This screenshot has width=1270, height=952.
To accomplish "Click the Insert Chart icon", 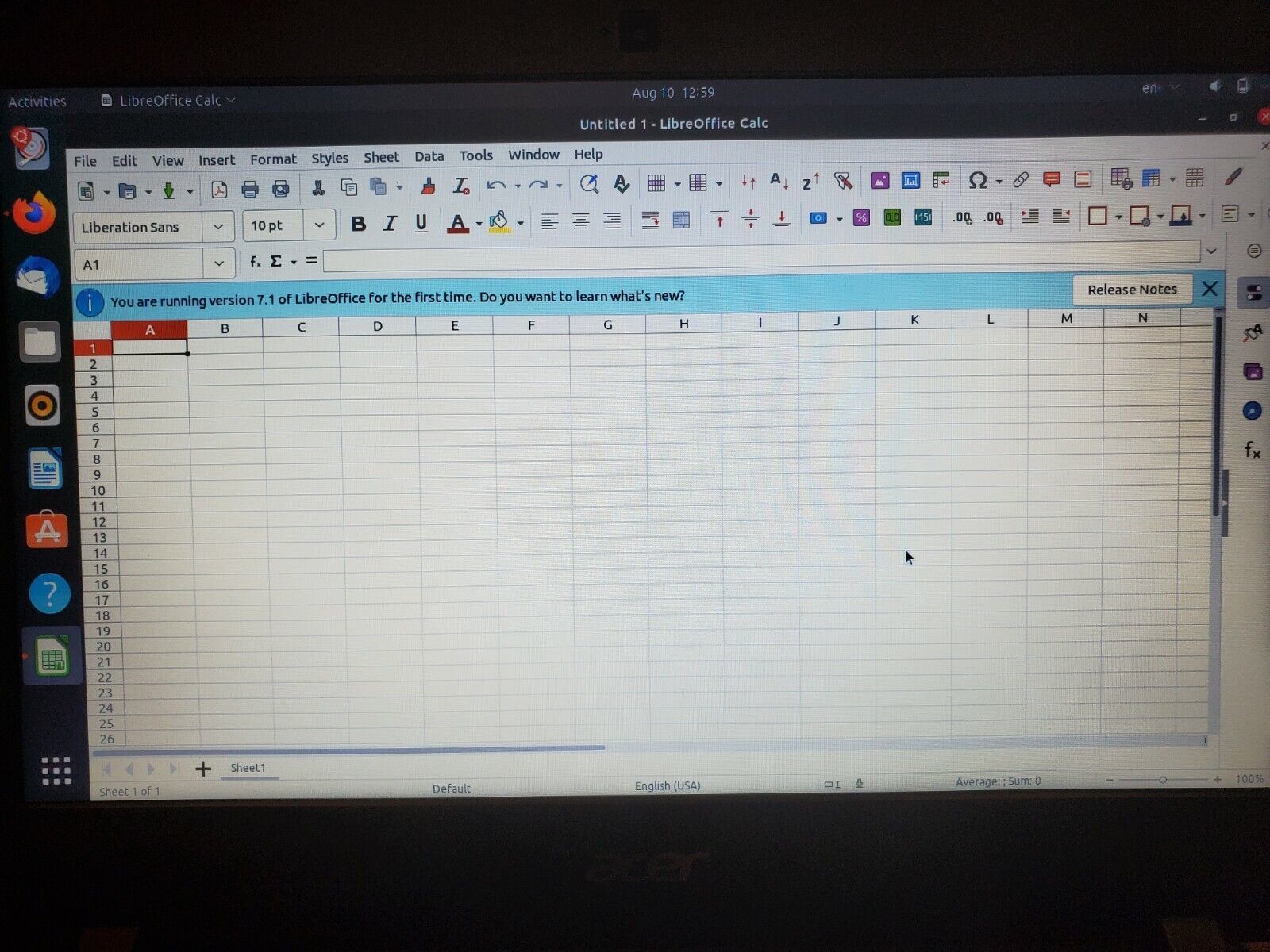I will [x=910, y=181].
